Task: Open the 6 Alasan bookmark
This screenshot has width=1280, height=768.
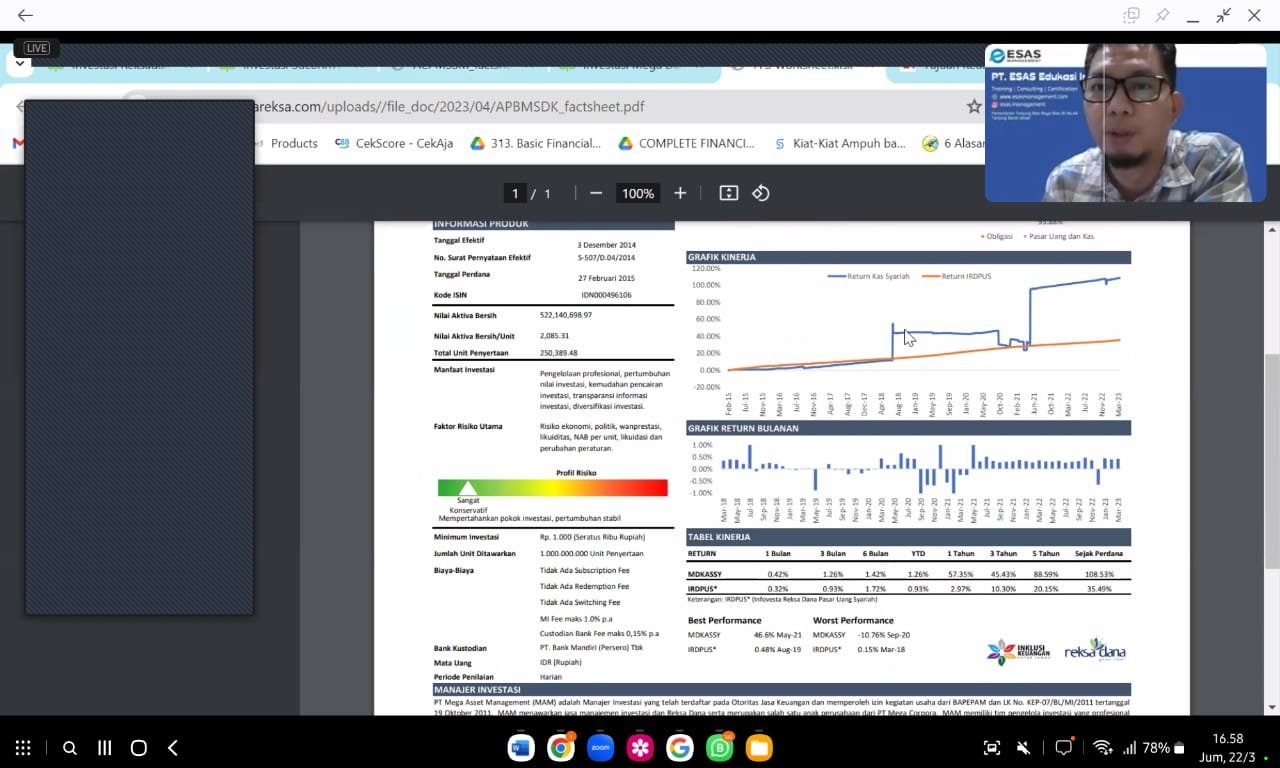Action: [954, 143]
